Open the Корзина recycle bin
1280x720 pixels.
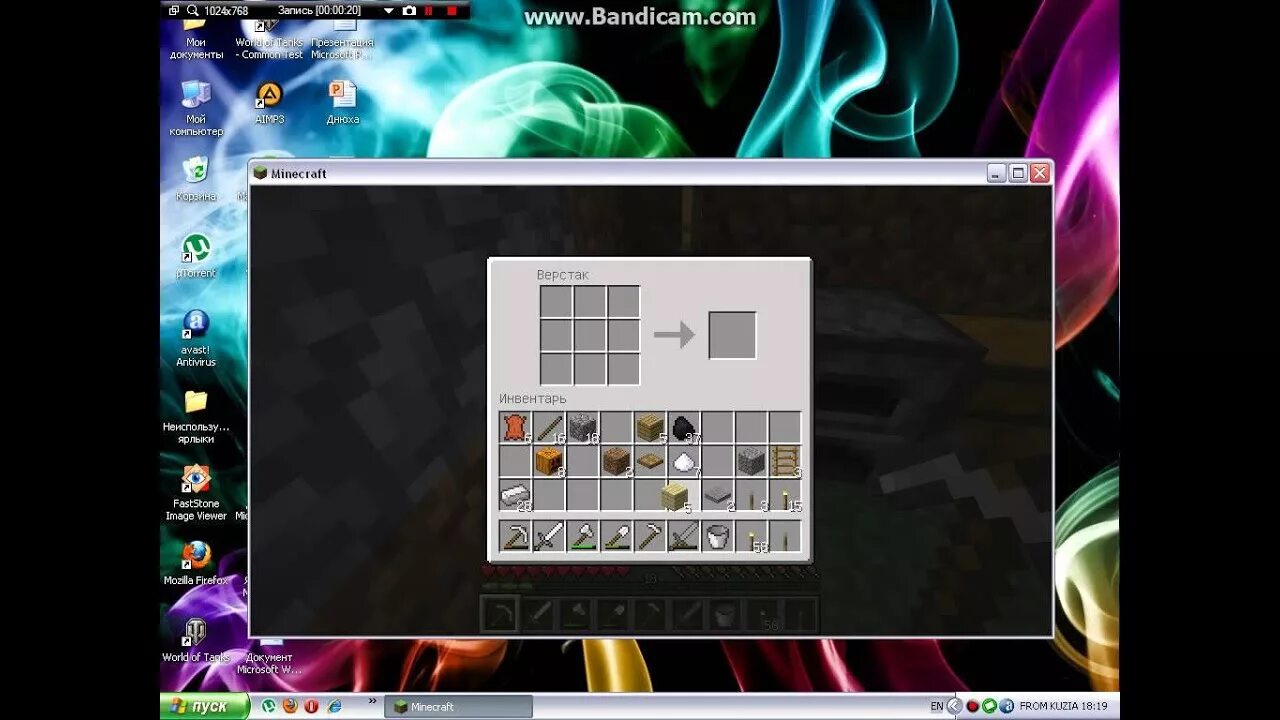[196, 178]
